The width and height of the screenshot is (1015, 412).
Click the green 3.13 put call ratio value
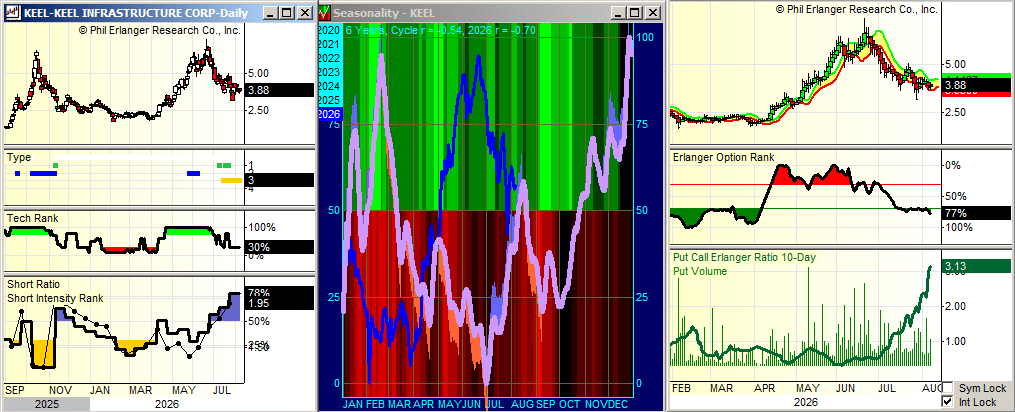(977, 266)
